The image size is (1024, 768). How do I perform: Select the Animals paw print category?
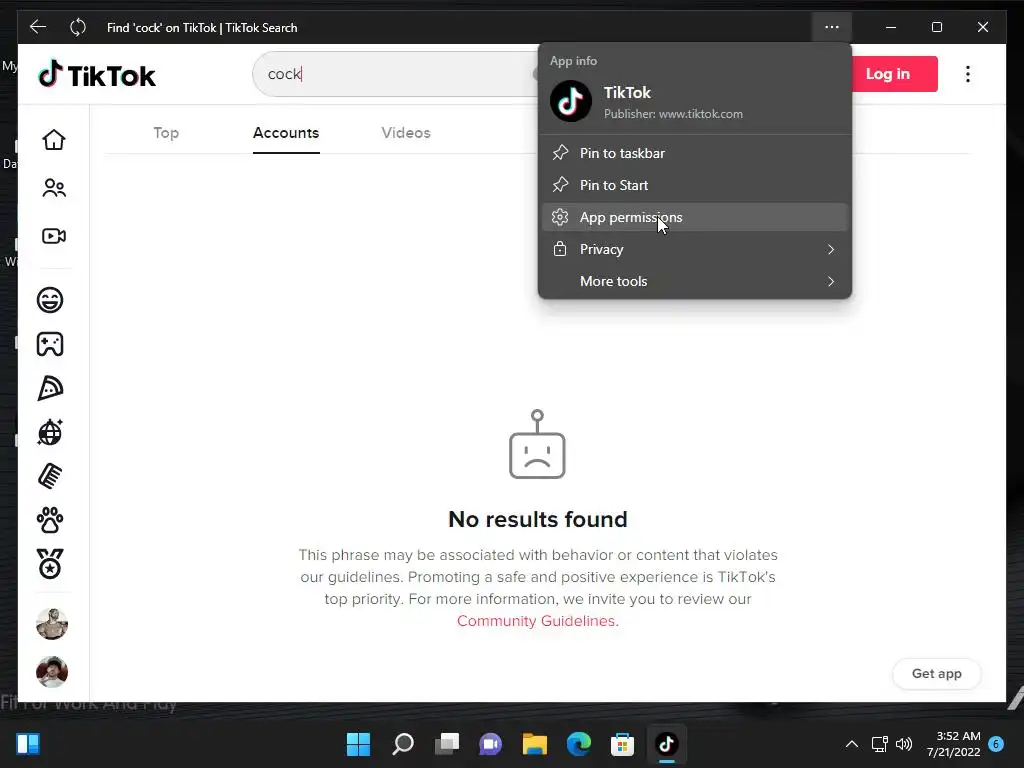tap(50, 520)
